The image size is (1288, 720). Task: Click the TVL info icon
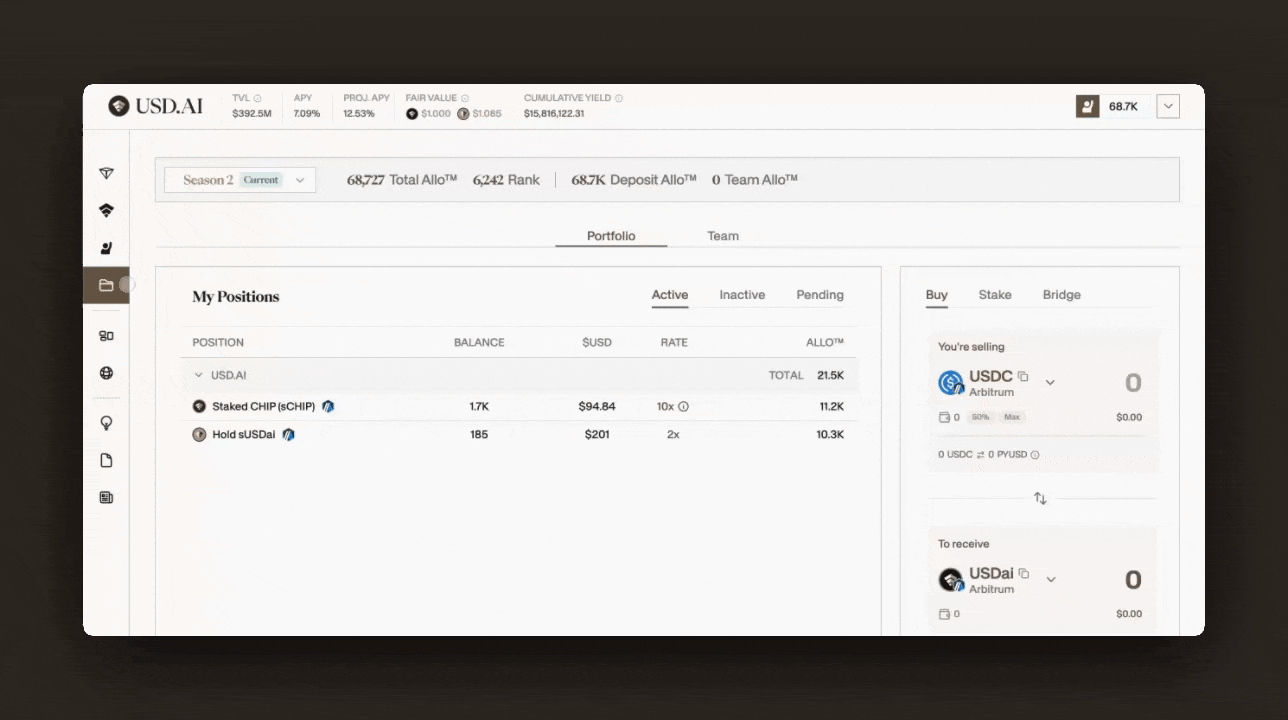[257, 98]
